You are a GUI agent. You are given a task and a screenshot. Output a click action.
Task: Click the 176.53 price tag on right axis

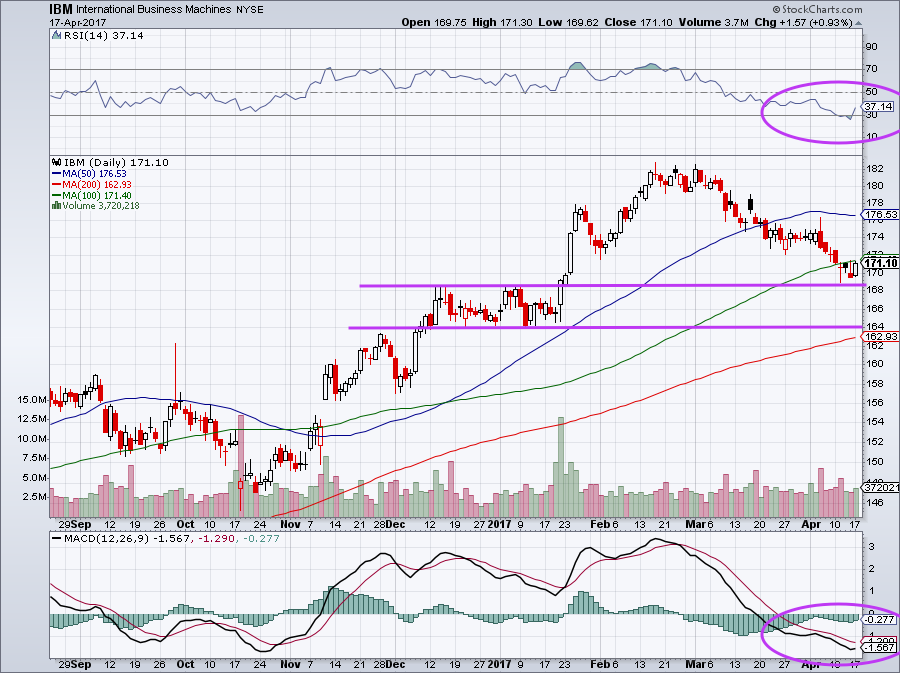[880, 215]
